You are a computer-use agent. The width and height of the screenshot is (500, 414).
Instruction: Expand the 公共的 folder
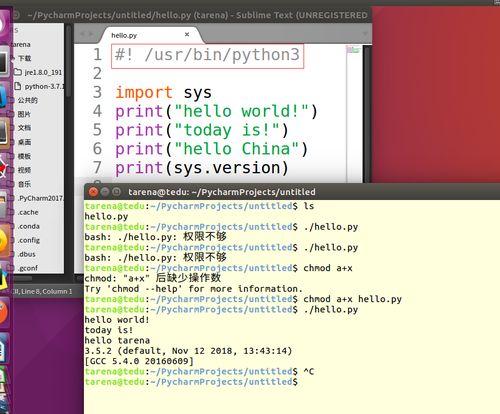28,100
